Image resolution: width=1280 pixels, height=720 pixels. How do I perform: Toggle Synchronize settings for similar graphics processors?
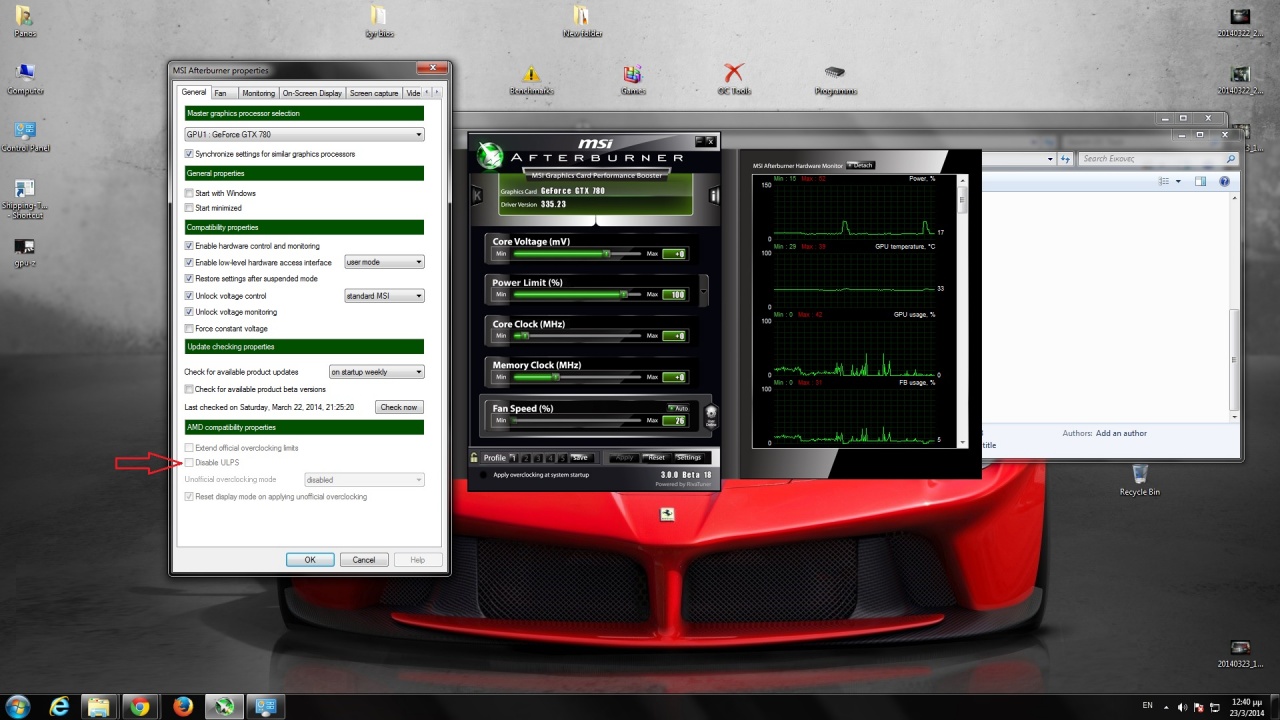tap(189, 154)
